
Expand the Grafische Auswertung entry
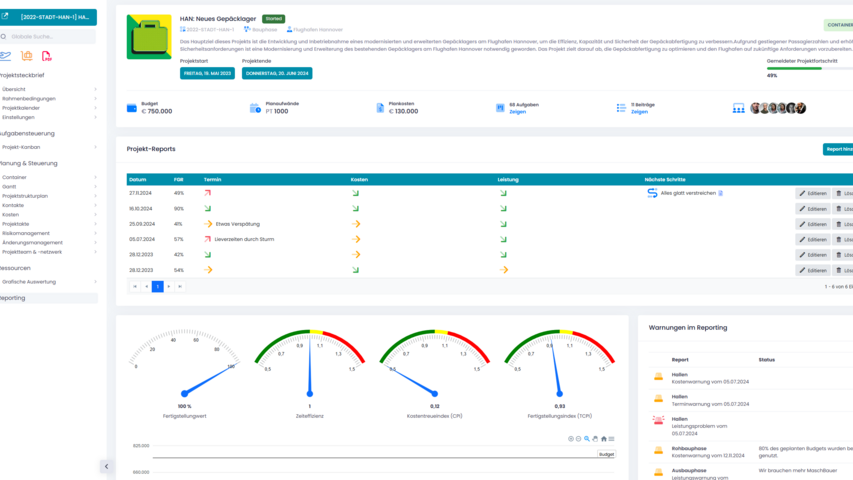coord(48,282)
